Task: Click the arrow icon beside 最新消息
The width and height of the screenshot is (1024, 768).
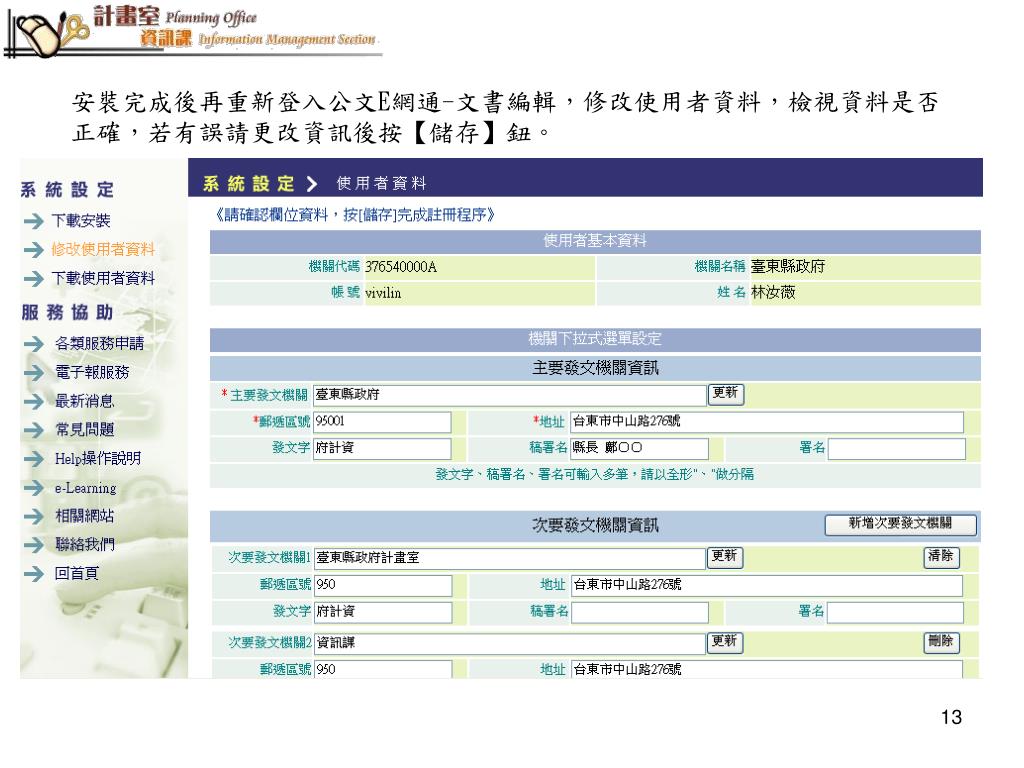Action: 33,402
